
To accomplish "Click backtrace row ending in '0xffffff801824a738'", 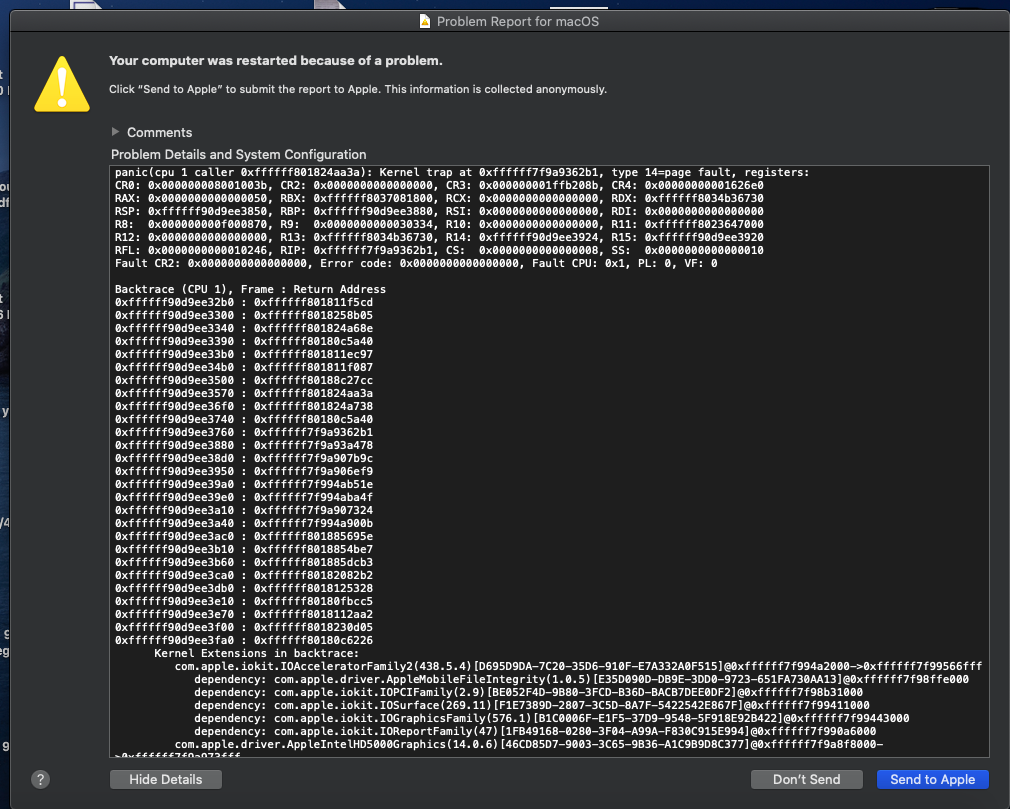I will tap(244, 406).
